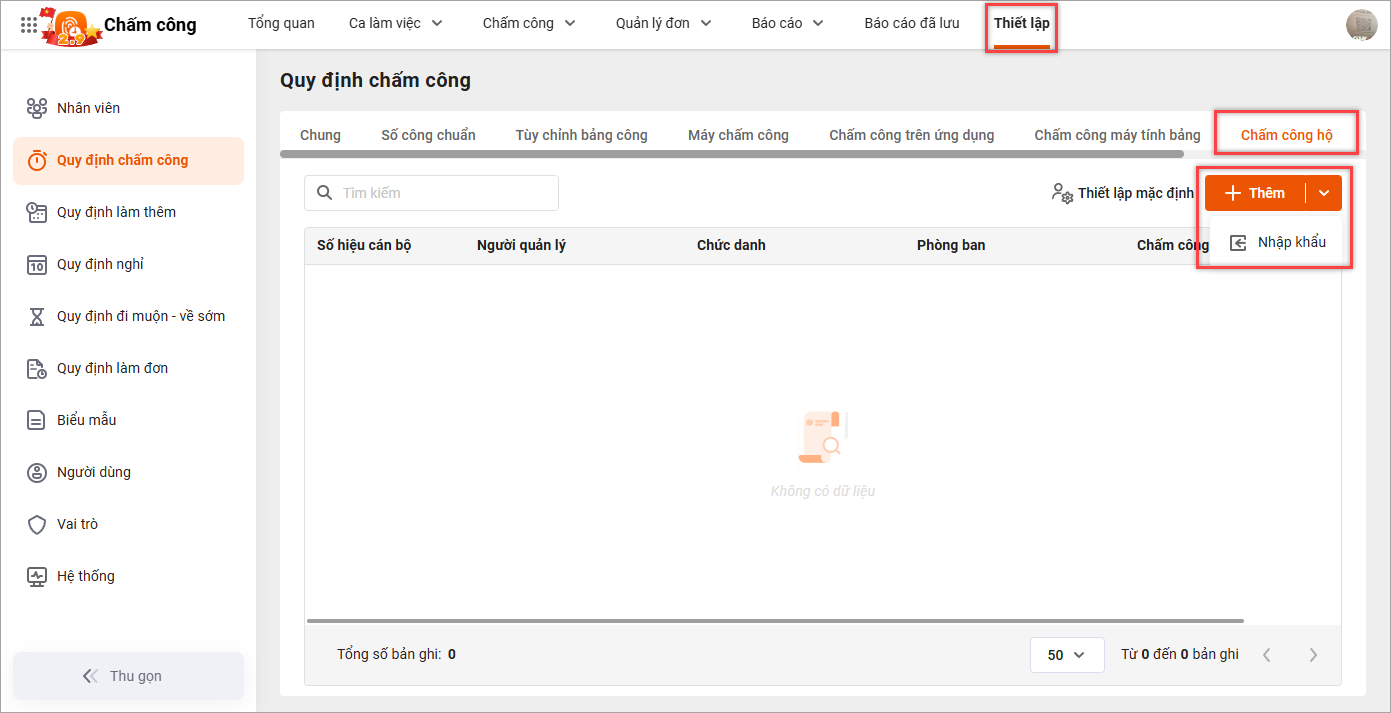Viewport: 1391px width, 713px height.
Task: Click the plus icon on Thêm button
Action: [1233, 193]
